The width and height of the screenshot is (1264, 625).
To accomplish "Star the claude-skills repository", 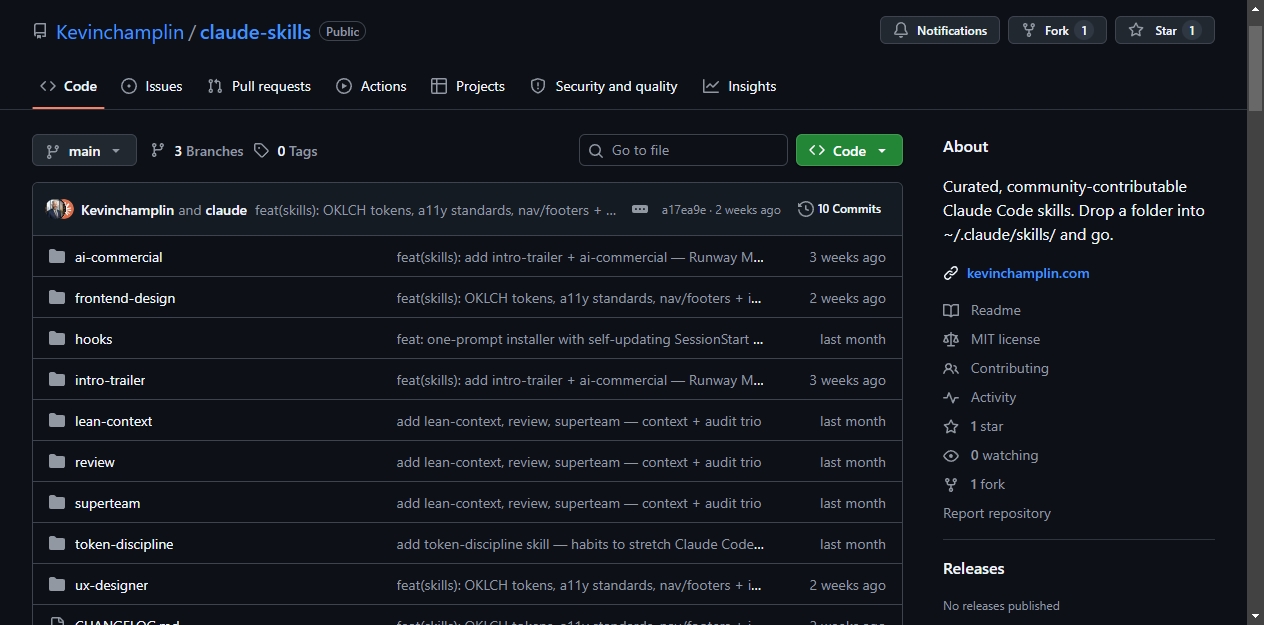I will click(x=1165, y=31).
